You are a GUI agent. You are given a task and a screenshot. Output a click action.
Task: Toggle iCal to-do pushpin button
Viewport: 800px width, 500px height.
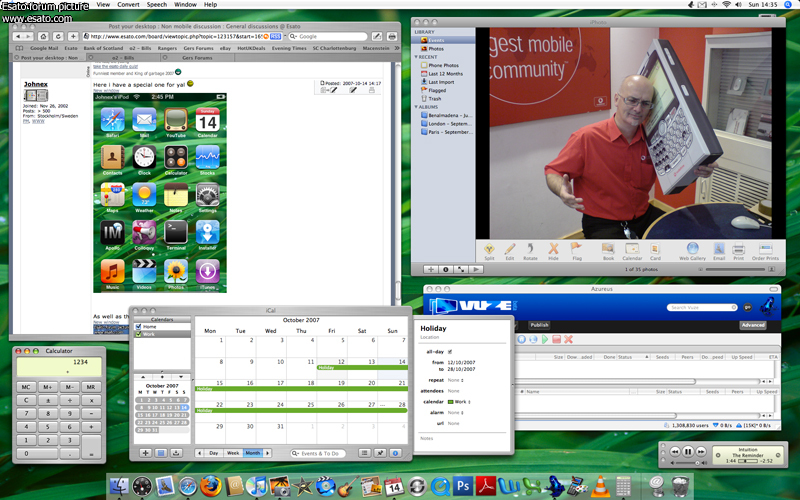(x=380, y=453)
